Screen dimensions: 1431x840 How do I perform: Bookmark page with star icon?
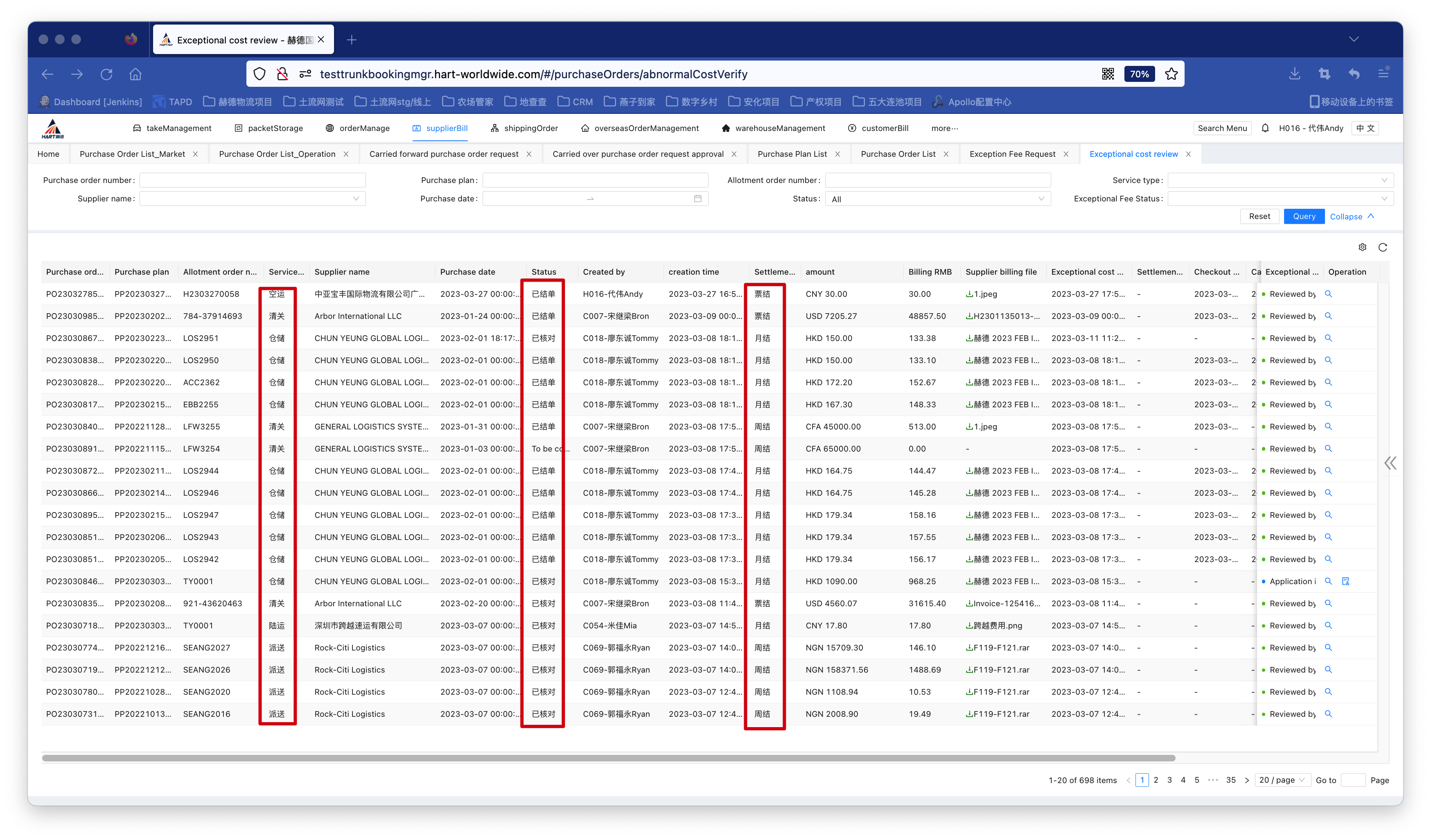tap(1171, 74)
